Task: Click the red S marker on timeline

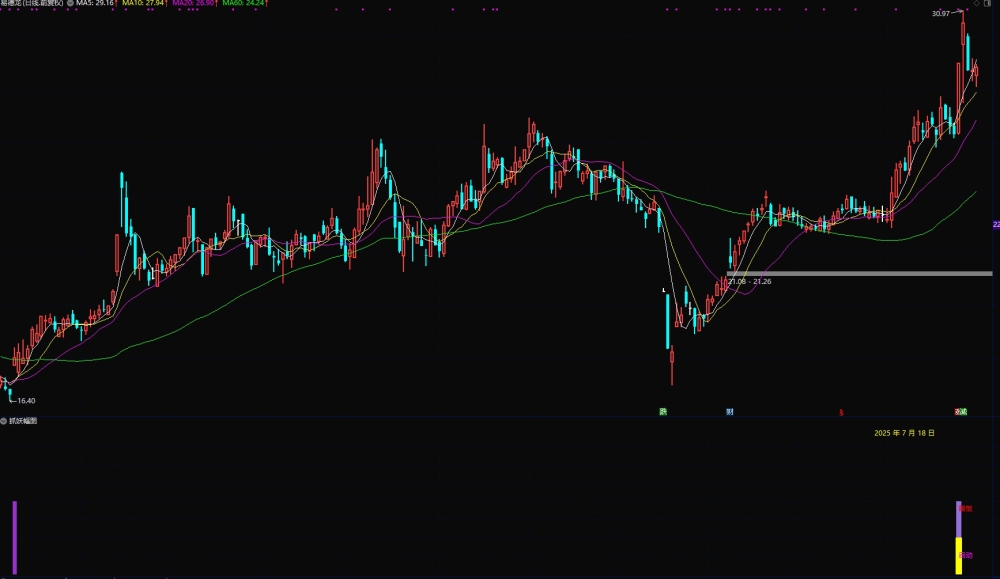Action: (x=841, y=413)
